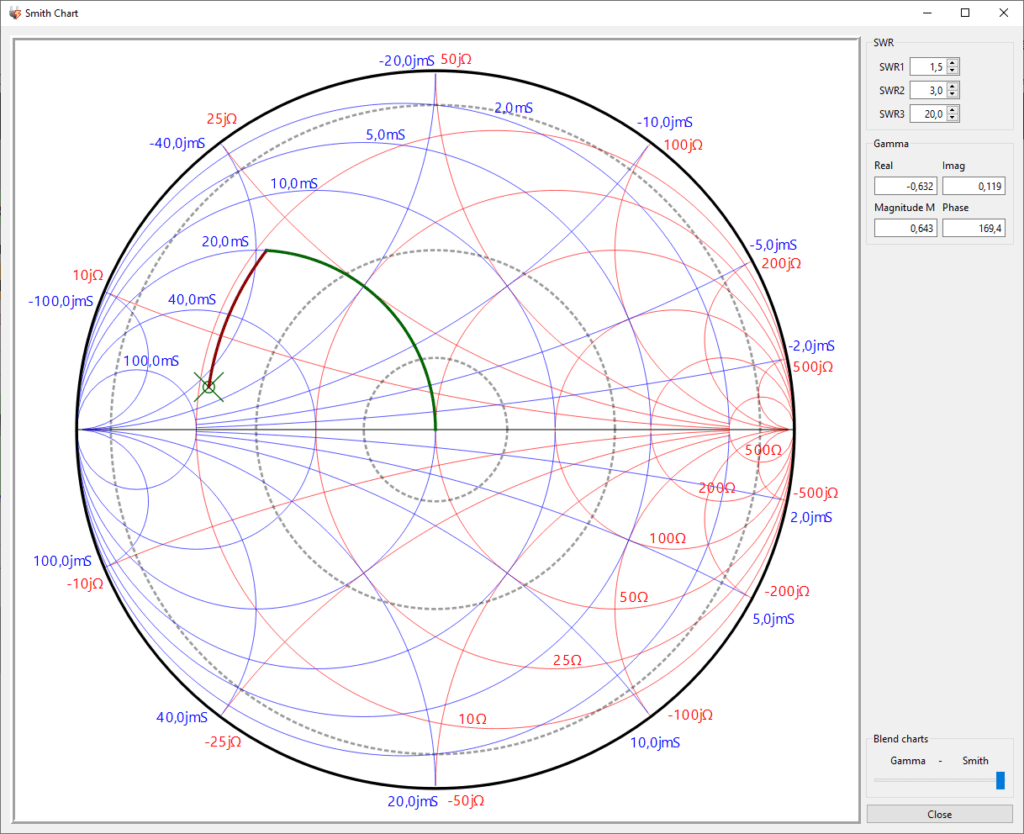Image resolution: width=1024 pixels, height=834 pixels.
Task: Click the '10,0mS' conductance label
Action: point(294,184)
